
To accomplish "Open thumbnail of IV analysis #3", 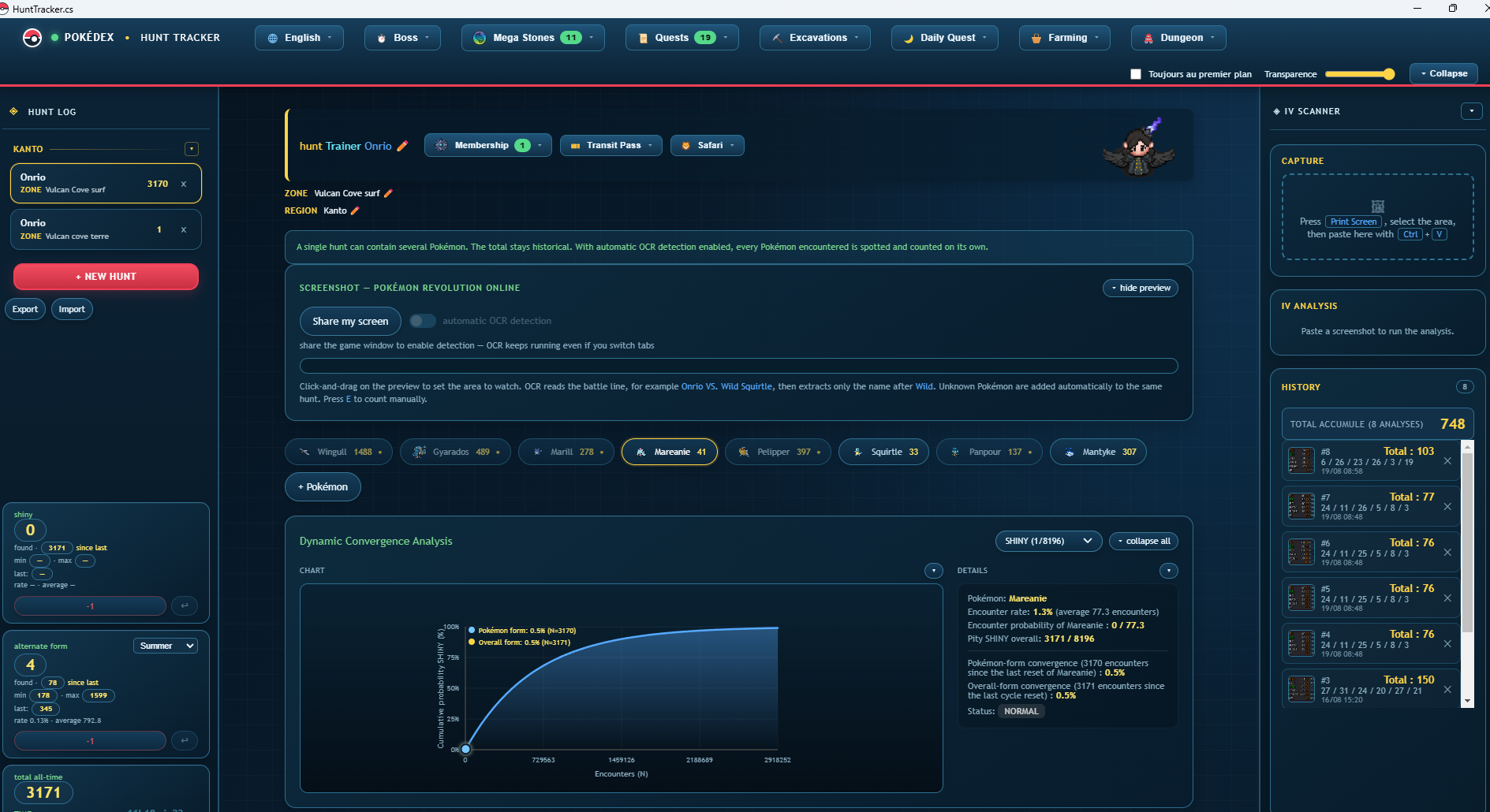I will point(1301,689).
